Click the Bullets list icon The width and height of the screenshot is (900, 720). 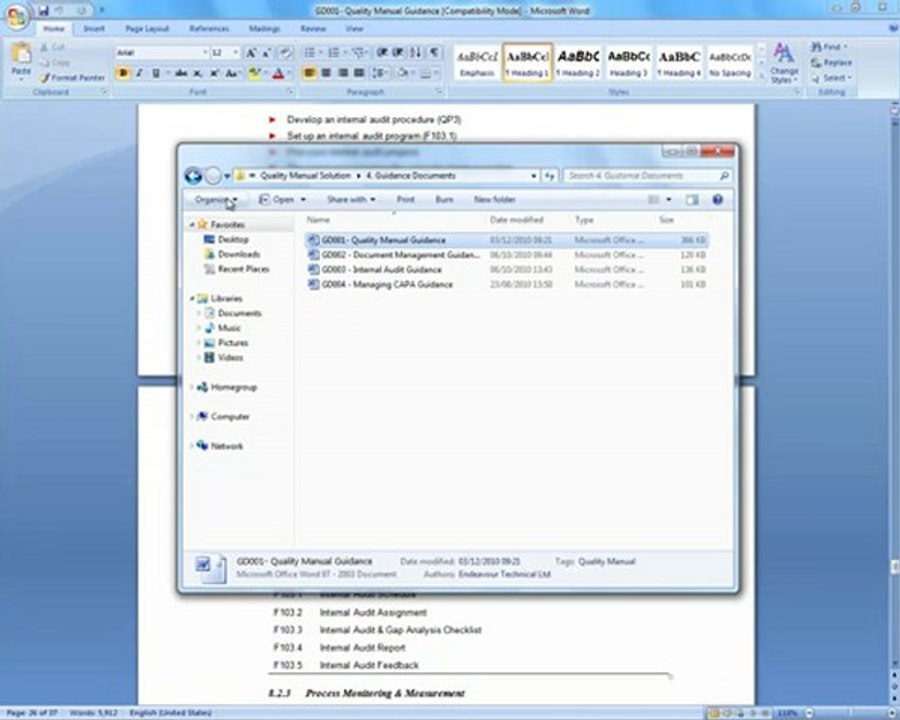click(x=309, y=53)
